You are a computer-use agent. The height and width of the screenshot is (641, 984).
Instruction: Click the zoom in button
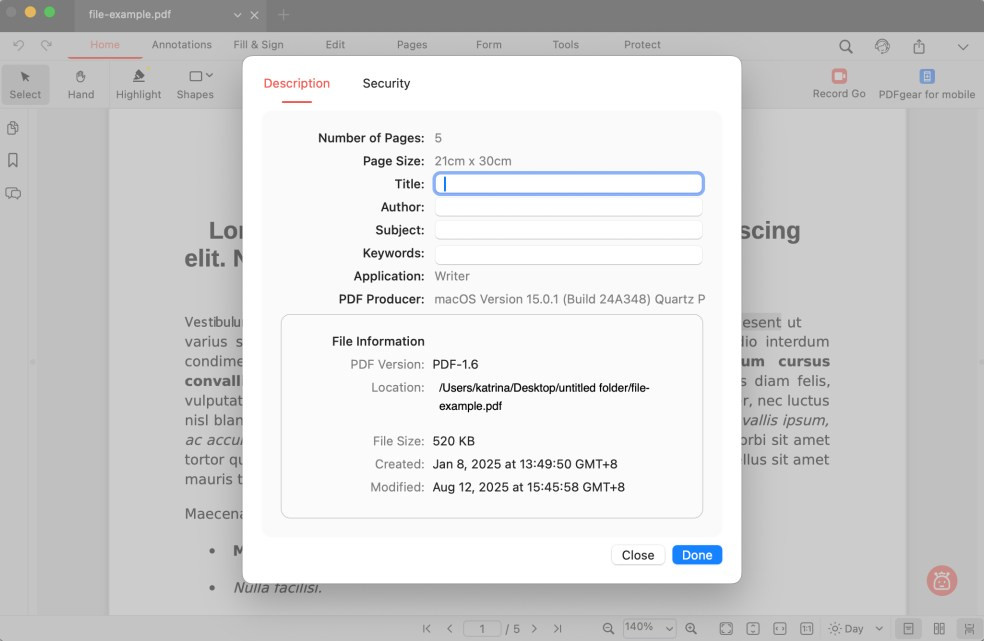click(690, 628)
